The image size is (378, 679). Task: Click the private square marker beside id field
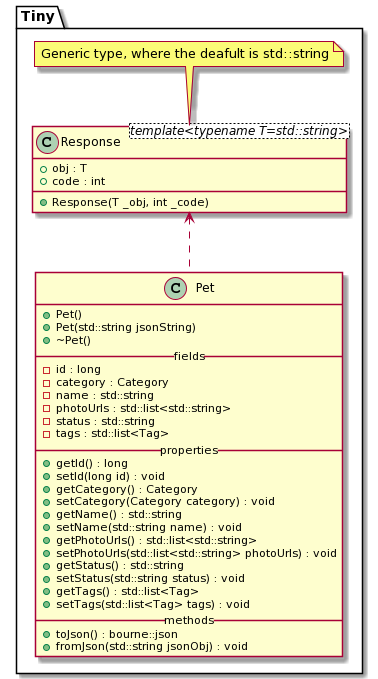[x=47, y=370]
